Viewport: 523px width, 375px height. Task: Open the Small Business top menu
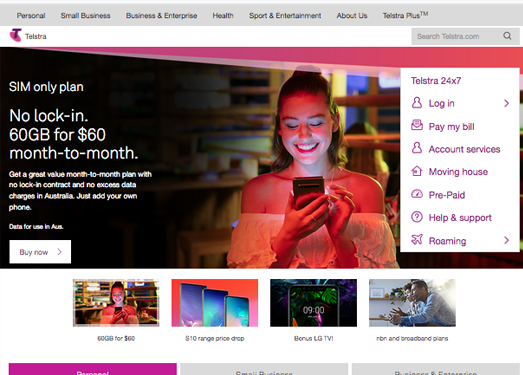click(85, 16)
